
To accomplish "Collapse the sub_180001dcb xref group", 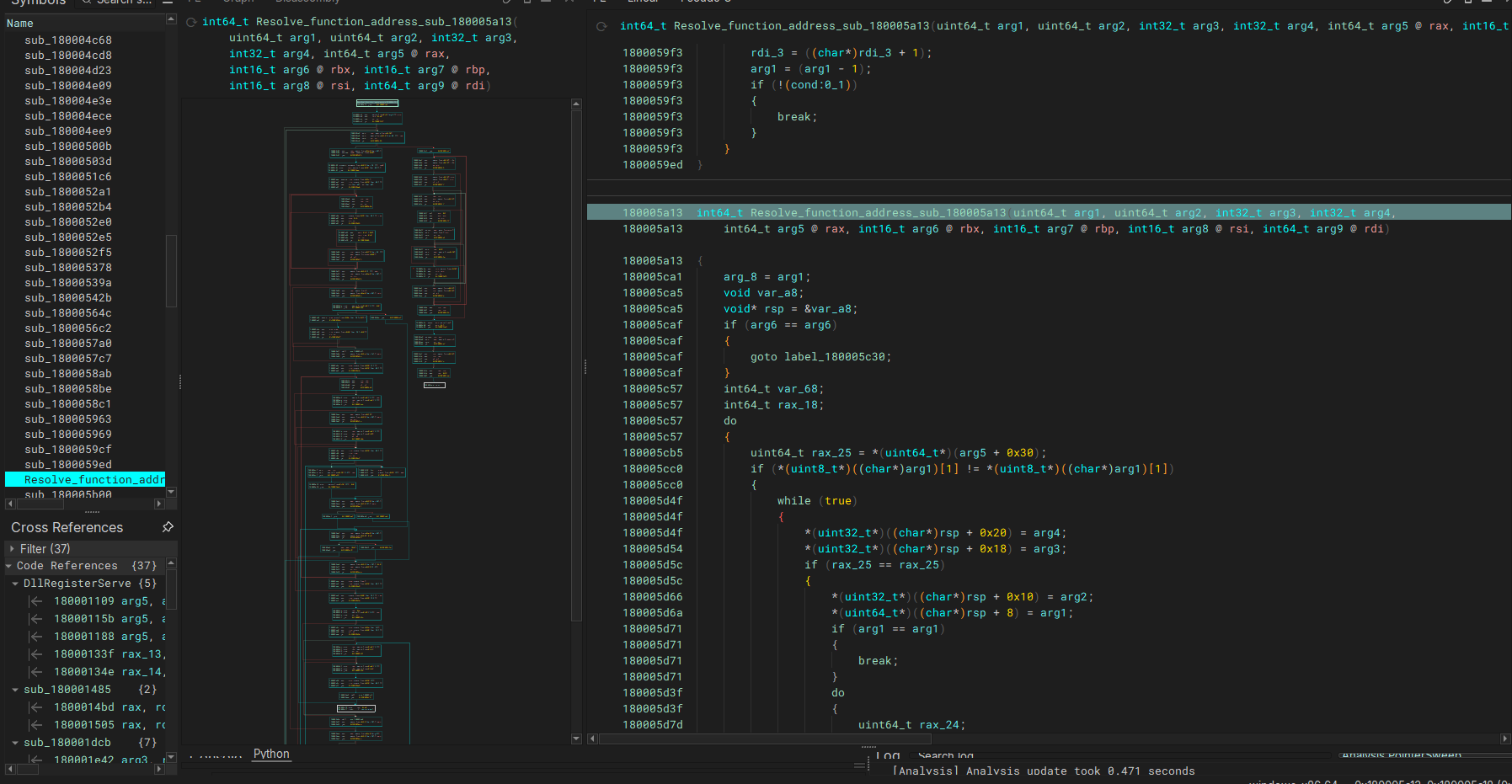I will (x=15, y=743).
